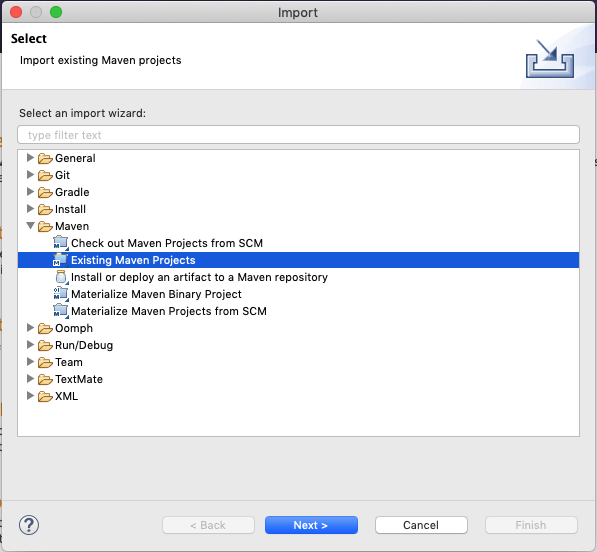Select the XML tree label
This screenshot has width=597, height=552.
[67, 396]
